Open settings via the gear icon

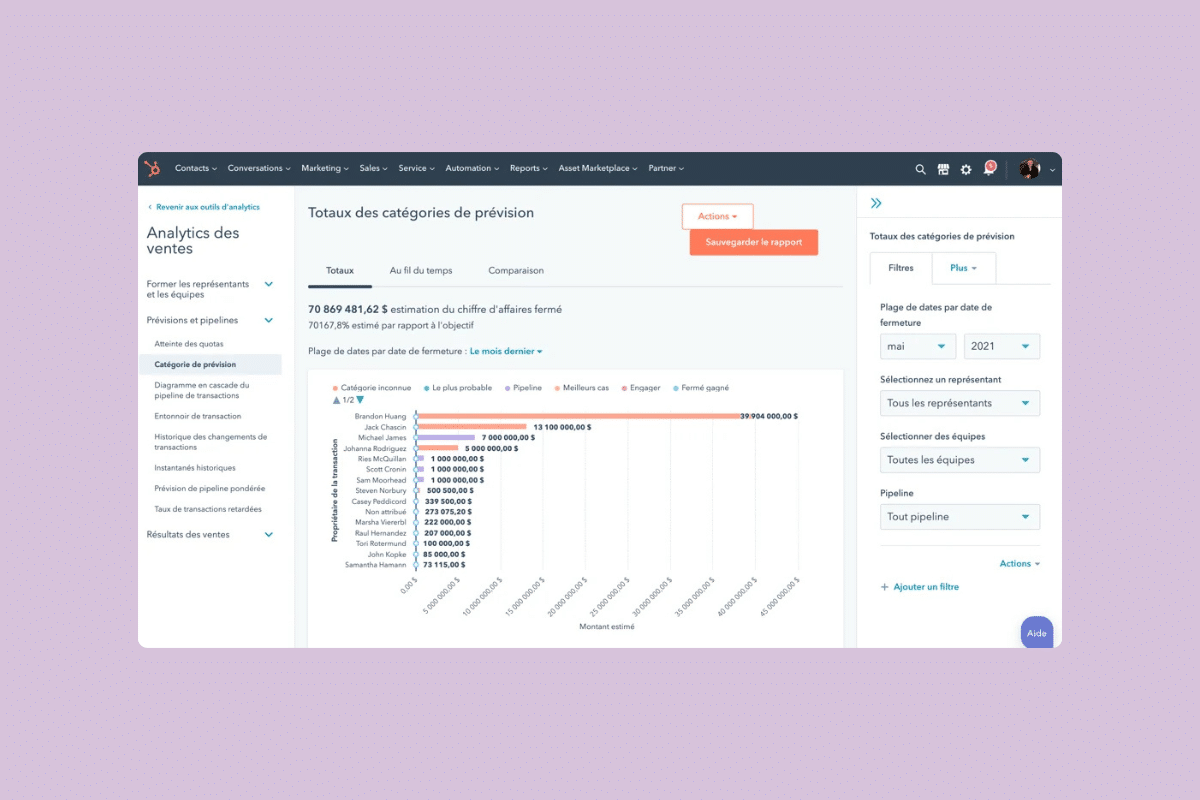coord(966,170)
